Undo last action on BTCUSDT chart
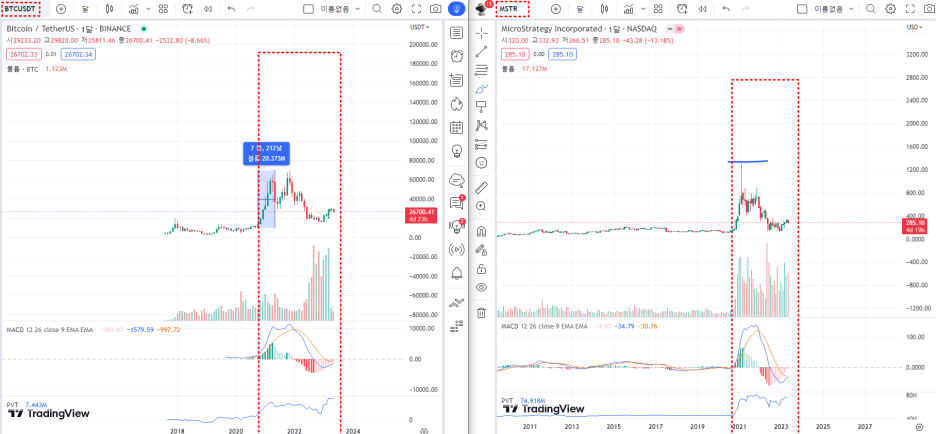 232,9
